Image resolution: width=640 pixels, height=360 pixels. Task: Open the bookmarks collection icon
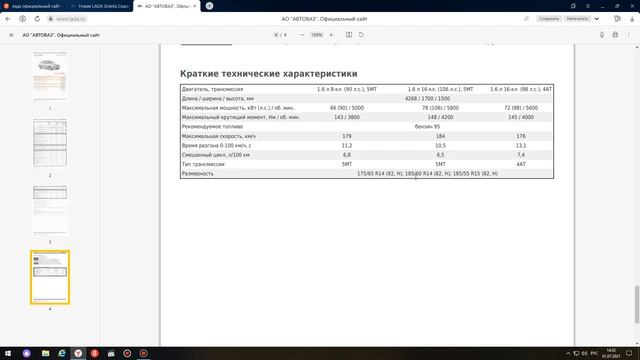(617, 19)
